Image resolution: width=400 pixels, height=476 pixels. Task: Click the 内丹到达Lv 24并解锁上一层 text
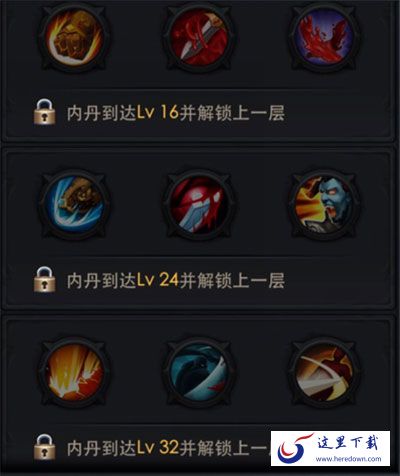pos(176,280)
